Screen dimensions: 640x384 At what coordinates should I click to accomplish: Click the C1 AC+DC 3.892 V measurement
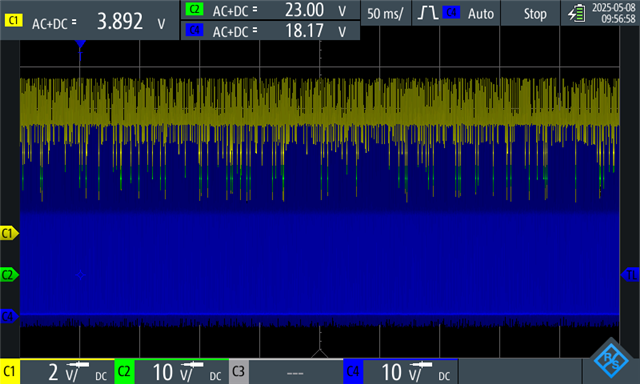click(x=89, y=21)
